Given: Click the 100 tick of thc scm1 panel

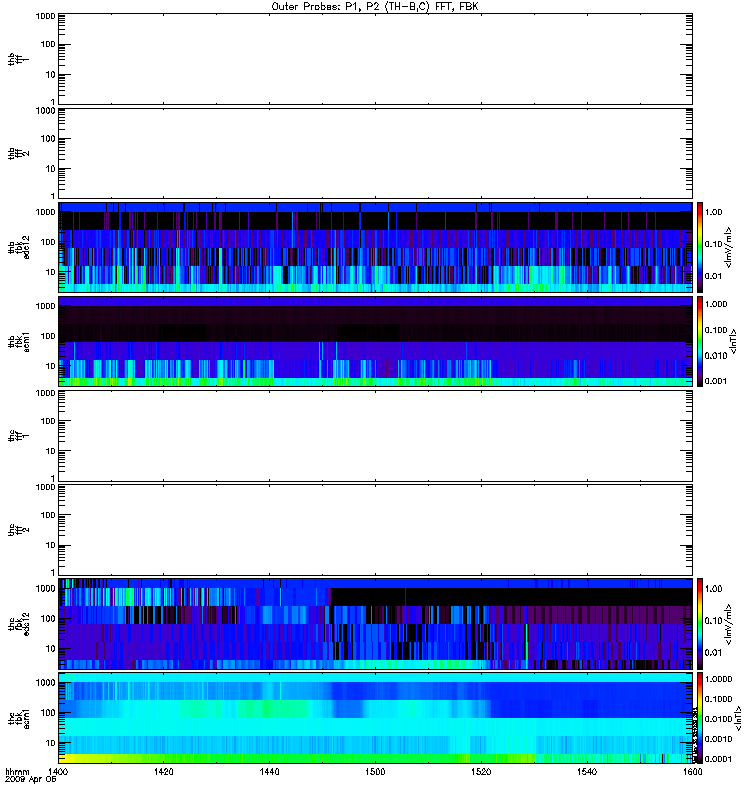Looking at the screenshot, I should [47, 713].
